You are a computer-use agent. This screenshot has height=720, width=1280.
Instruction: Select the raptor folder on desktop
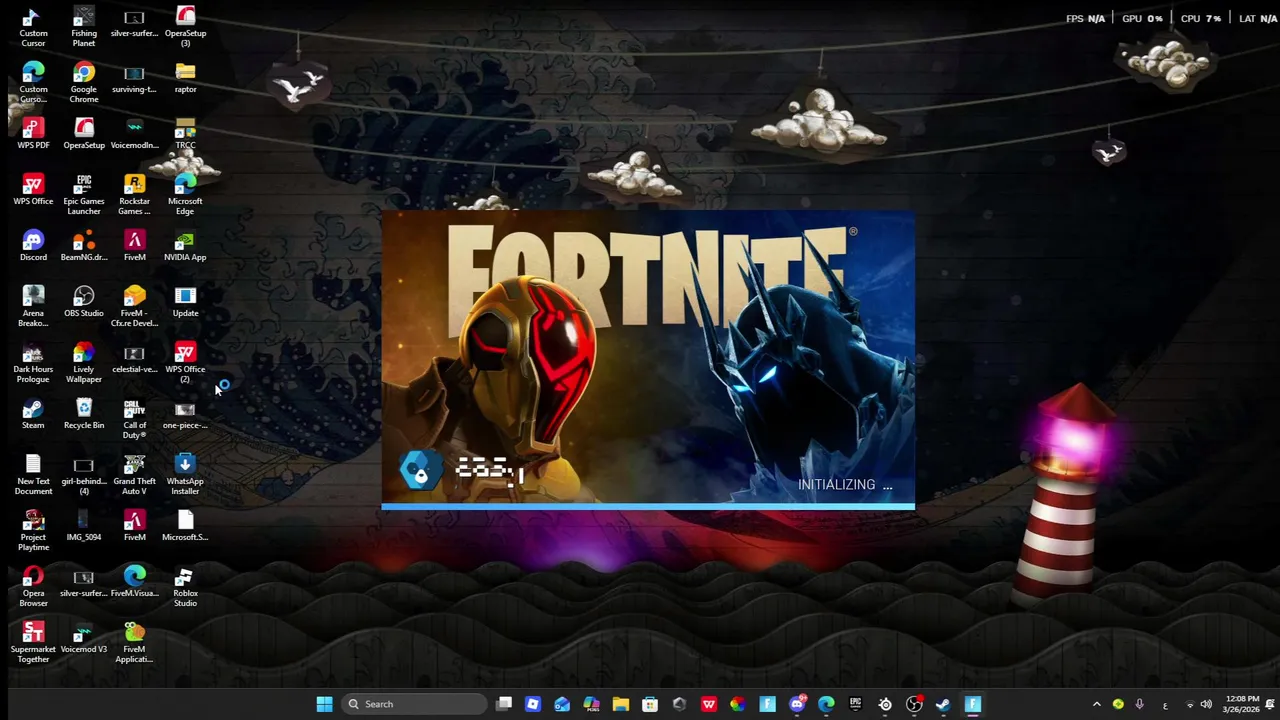[x=185, y=78]
